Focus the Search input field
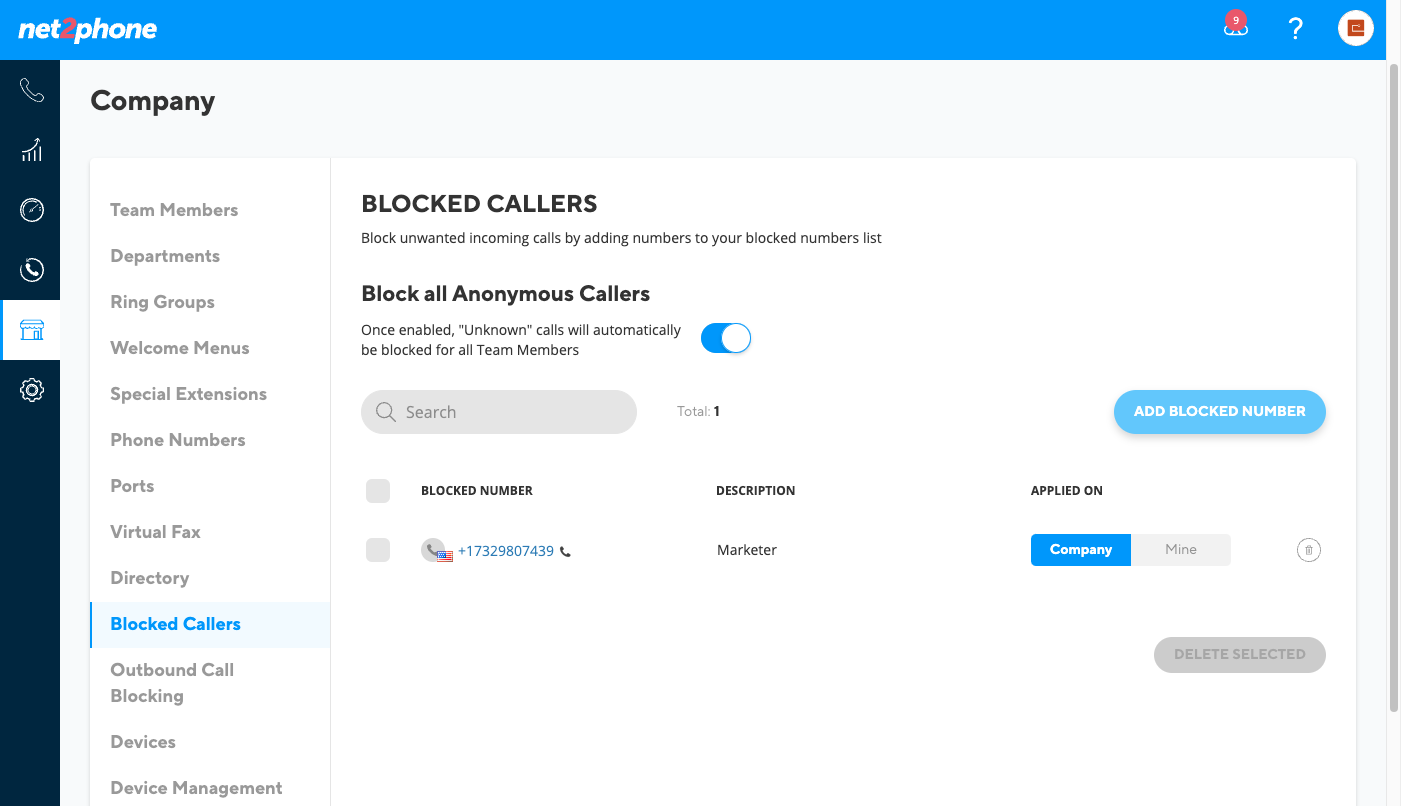Image resolution: width=1401 pixels, height=806 pixels. point(499,412)
